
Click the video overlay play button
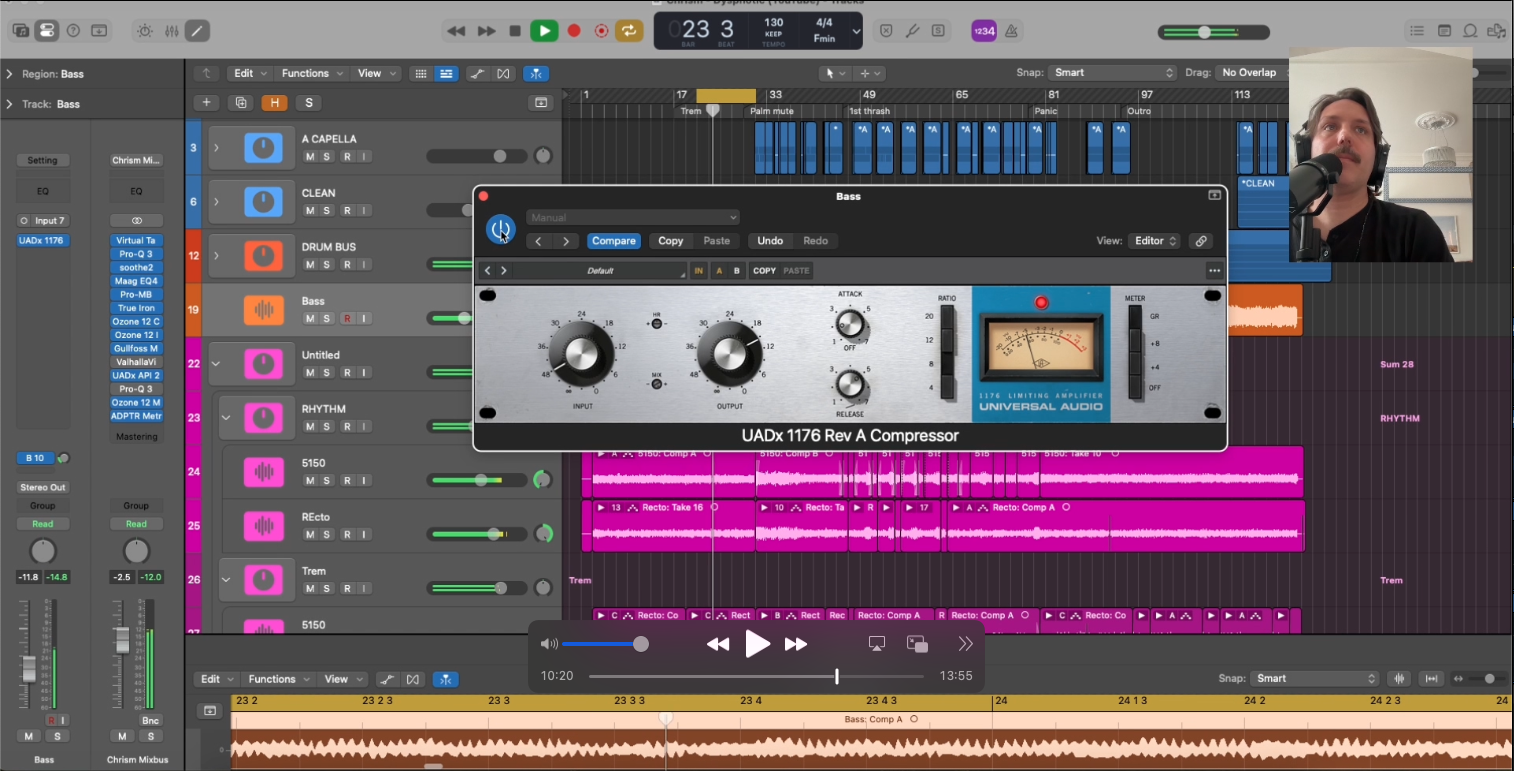click(757, 644)
